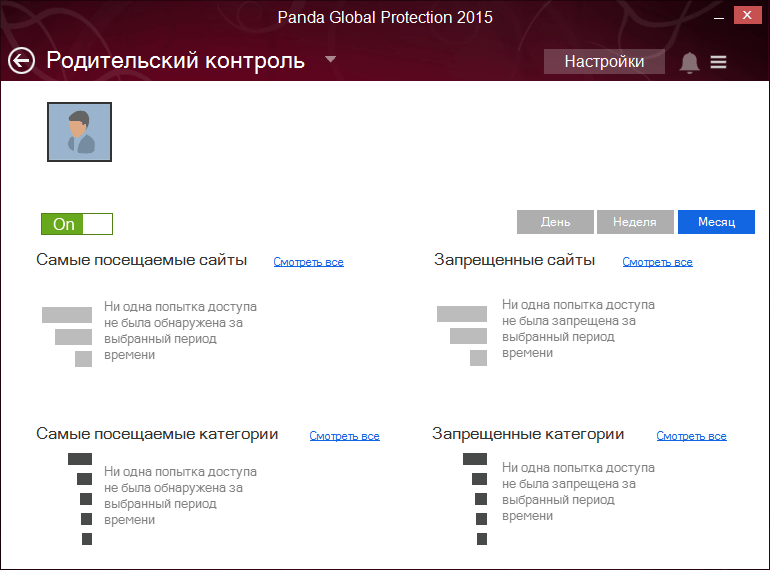
Task: Switch period to День
Action: click(x=555, y=222)
